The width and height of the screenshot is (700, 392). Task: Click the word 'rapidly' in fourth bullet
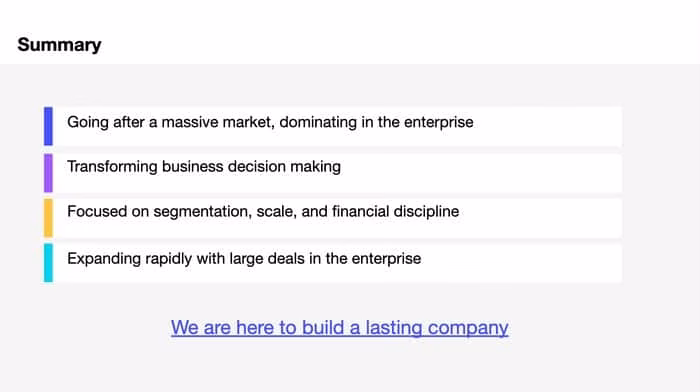click(x=169, y=259)
